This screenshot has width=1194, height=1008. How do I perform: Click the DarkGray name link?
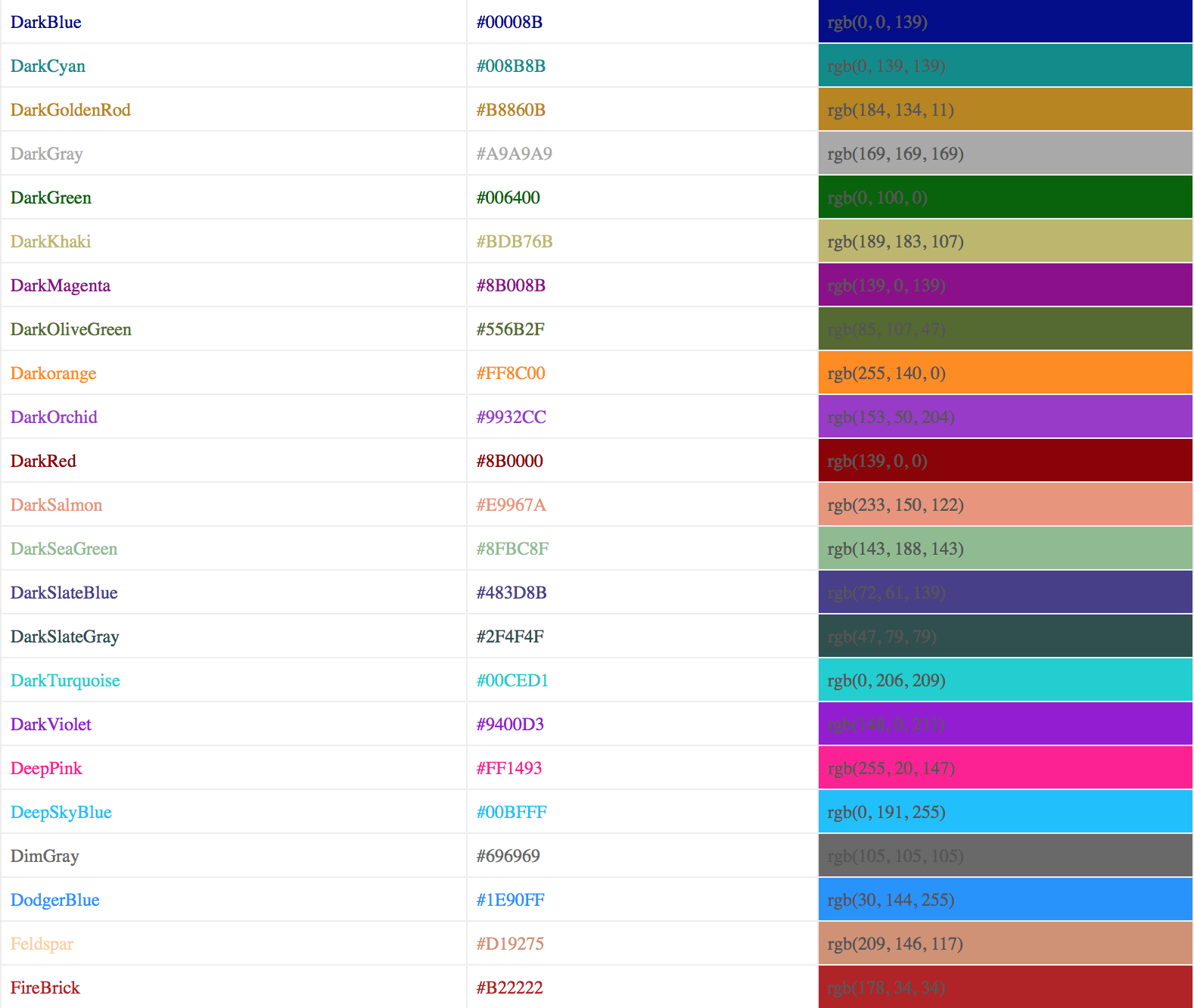tap(47, 154)
